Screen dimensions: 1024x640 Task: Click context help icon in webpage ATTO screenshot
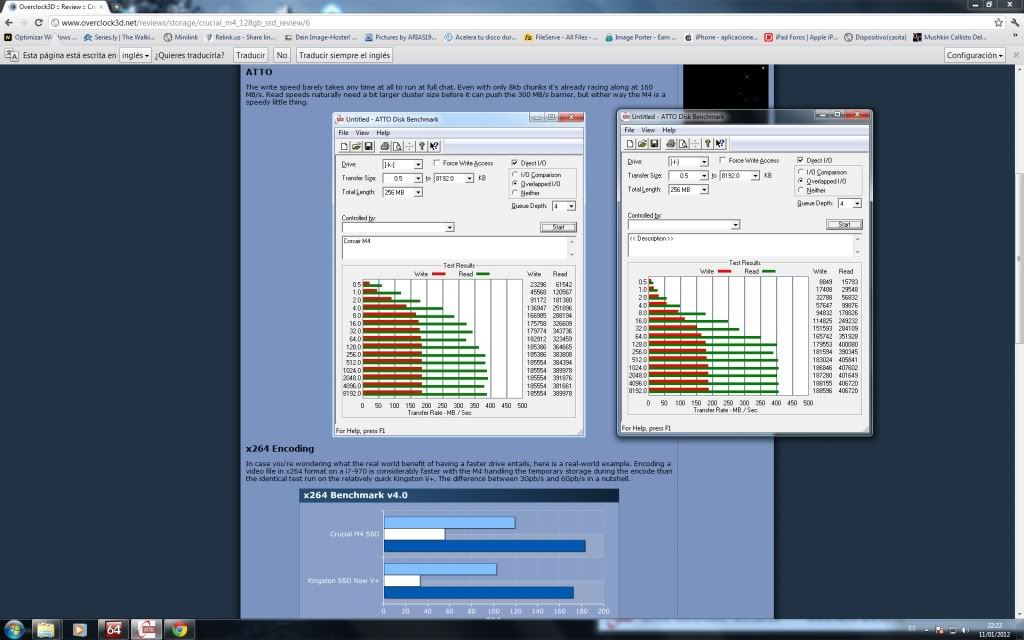tap(434, 146)
